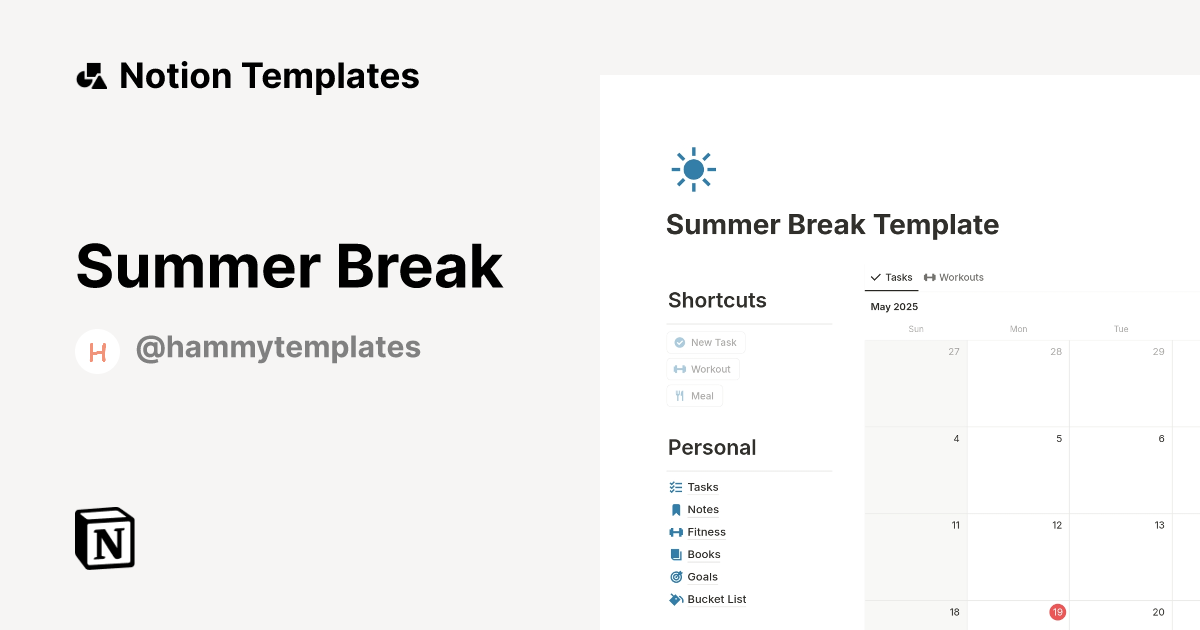This screenshot has height=630, width=1200.
Task: Select the red 19 date marker
Action: [x=1057, y=611]
